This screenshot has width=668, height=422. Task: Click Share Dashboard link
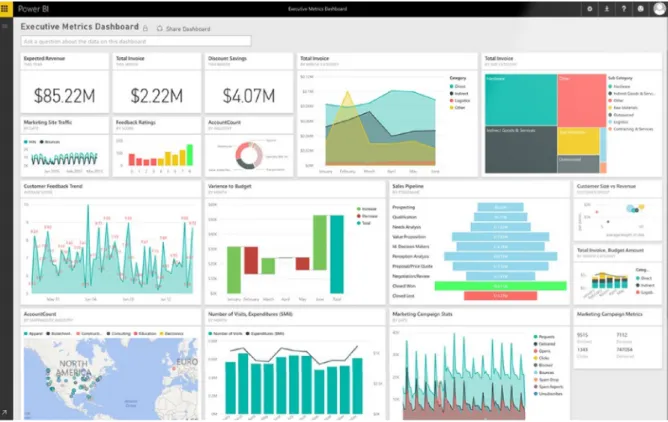pyautogui.click(x=188, y=29)
